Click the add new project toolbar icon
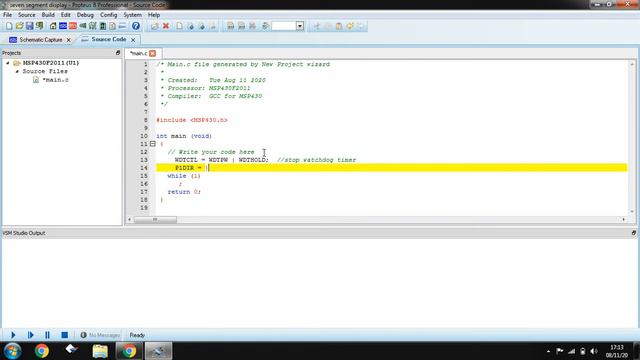This screenshot has width=640, height=360. tap(154, 26)
